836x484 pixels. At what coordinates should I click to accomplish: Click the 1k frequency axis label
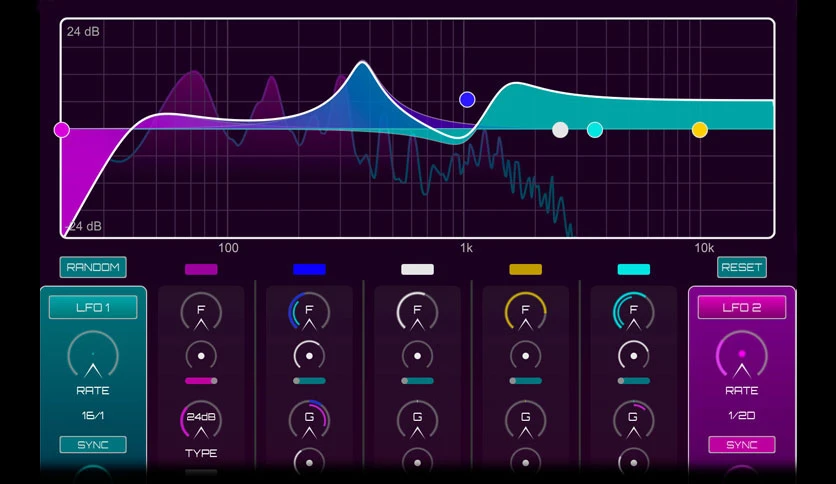[467, 248]
